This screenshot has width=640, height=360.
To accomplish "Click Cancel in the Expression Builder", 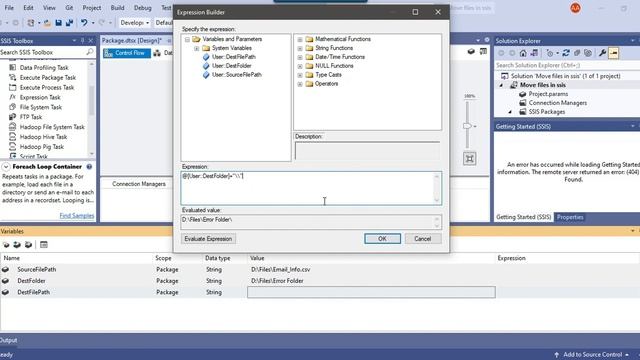I will point(423,239).
